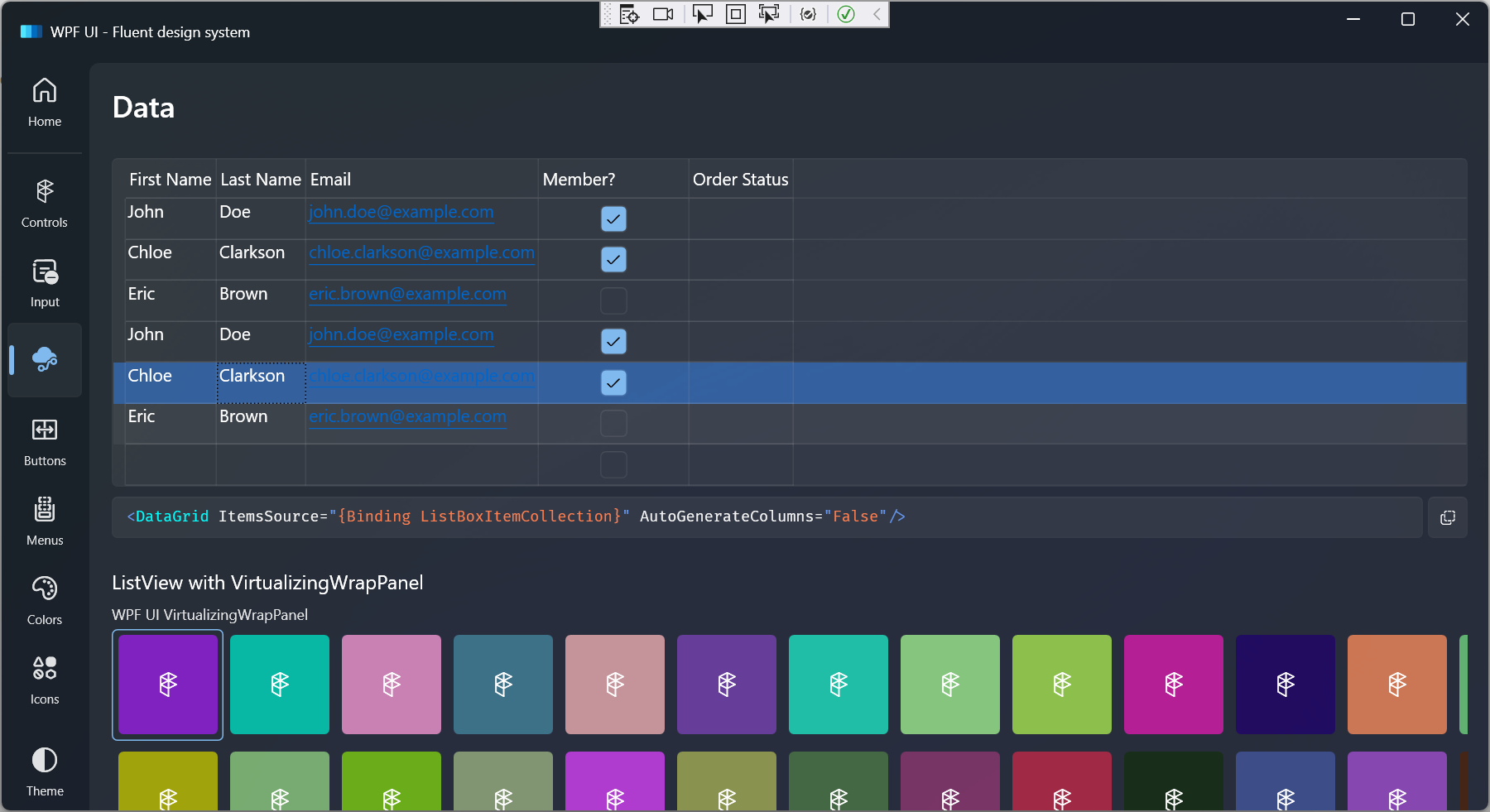Sort the grid by Last Name column header

coord(261,179)
